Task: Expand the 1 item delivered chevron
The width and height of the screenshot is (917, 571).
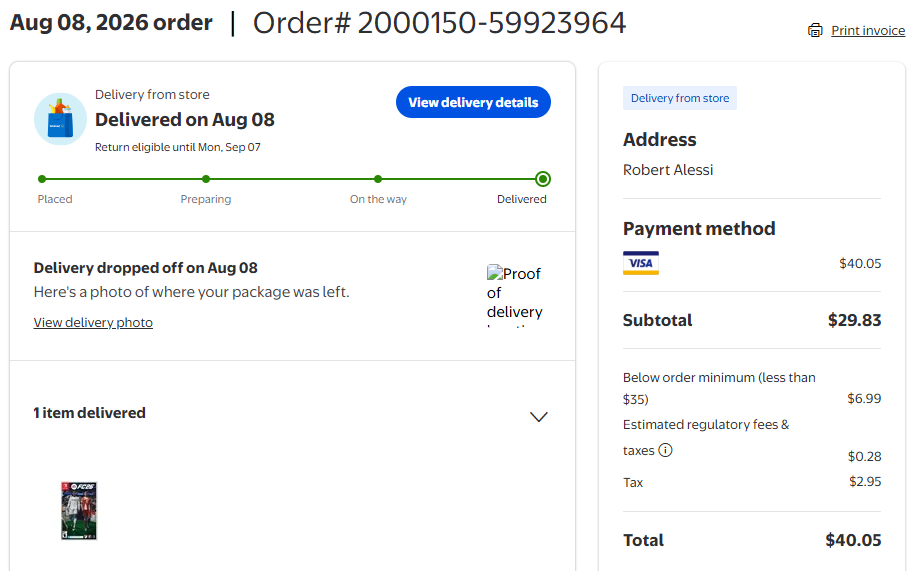Action: pos(538,417)
